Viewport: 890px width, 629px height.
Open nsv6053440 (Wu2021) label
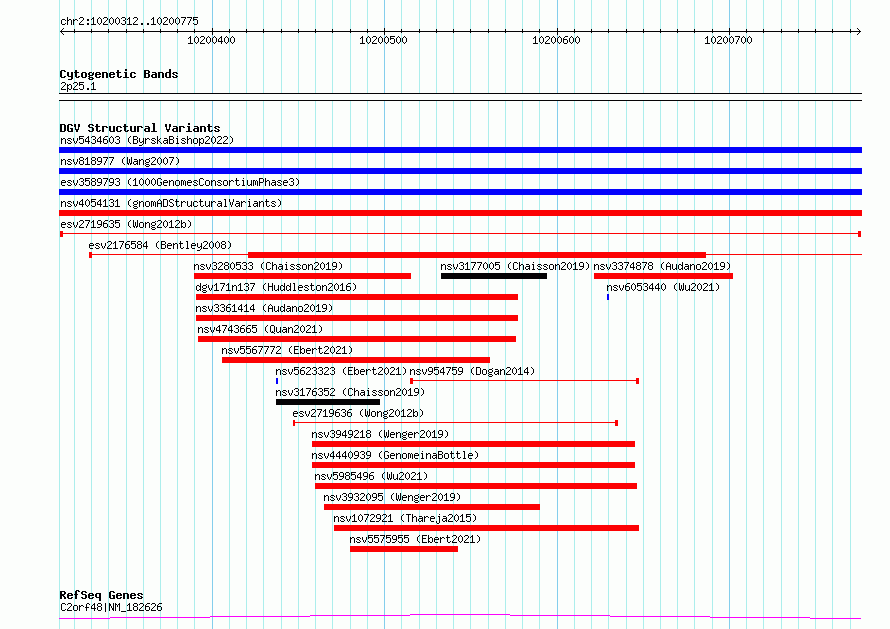tap(663, 287)
